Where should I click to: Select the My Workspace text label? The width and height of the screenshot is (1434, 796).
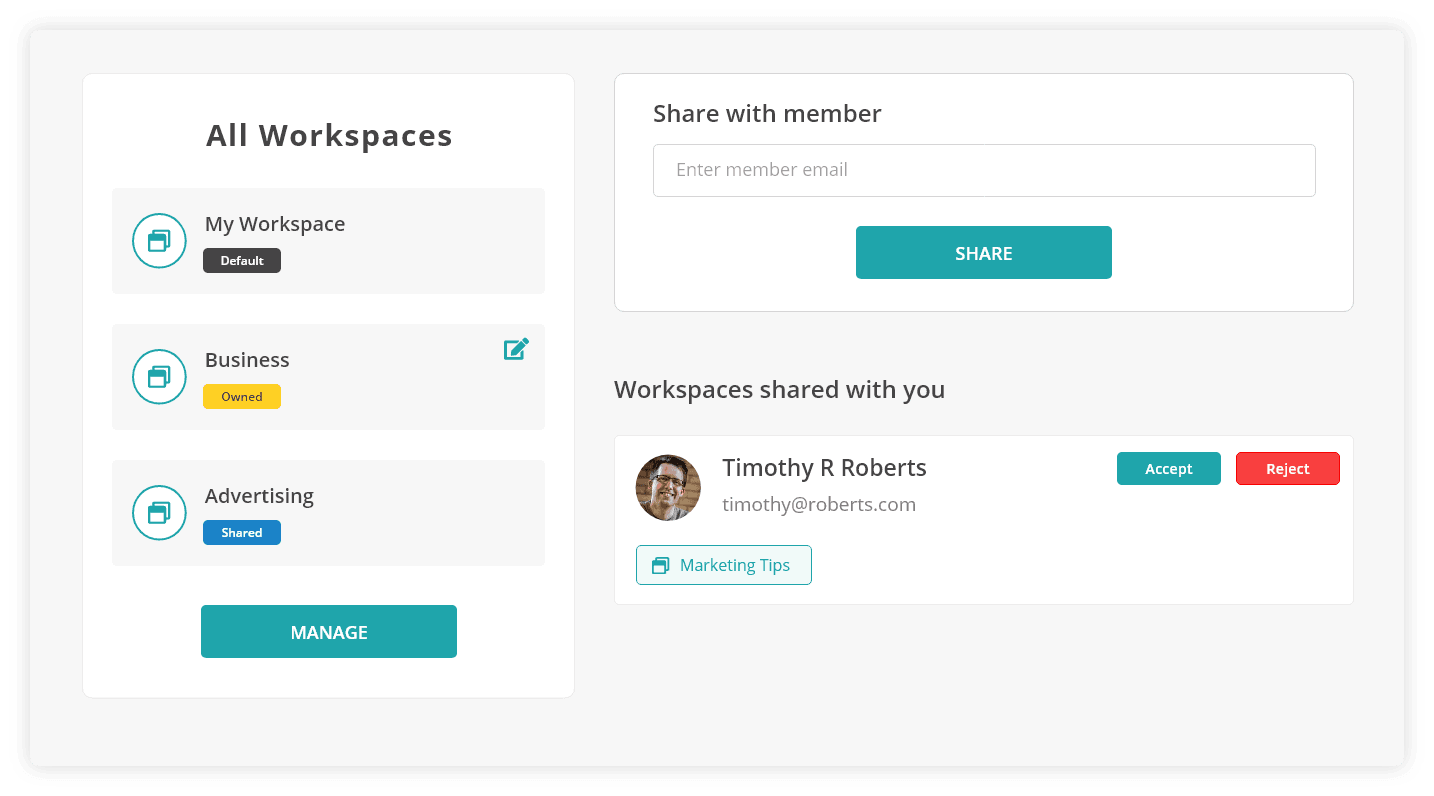pyautogui.click(x=275, y=224)
